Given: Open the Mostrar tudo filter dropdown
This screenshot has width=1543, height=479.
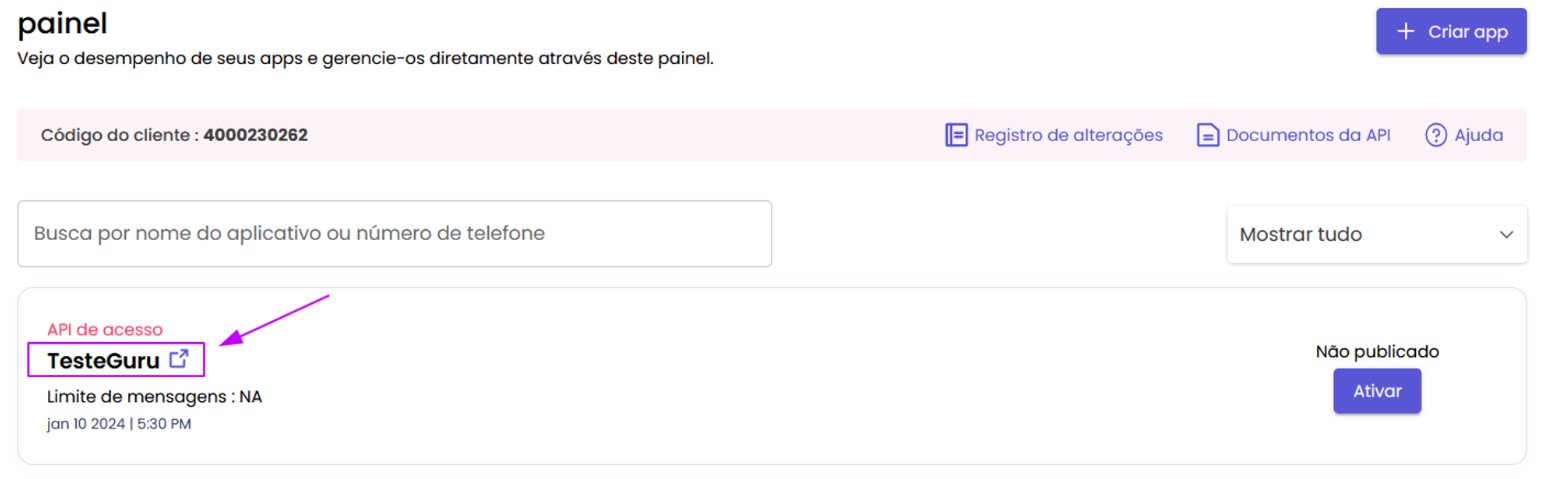Looking at the screenshot, I should (x=1377, y=235).
